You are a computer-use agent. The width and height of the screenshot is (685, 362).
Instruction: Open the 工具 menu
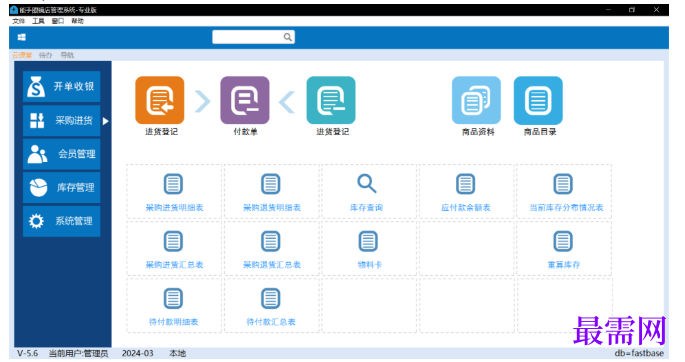tap(38, 21)
